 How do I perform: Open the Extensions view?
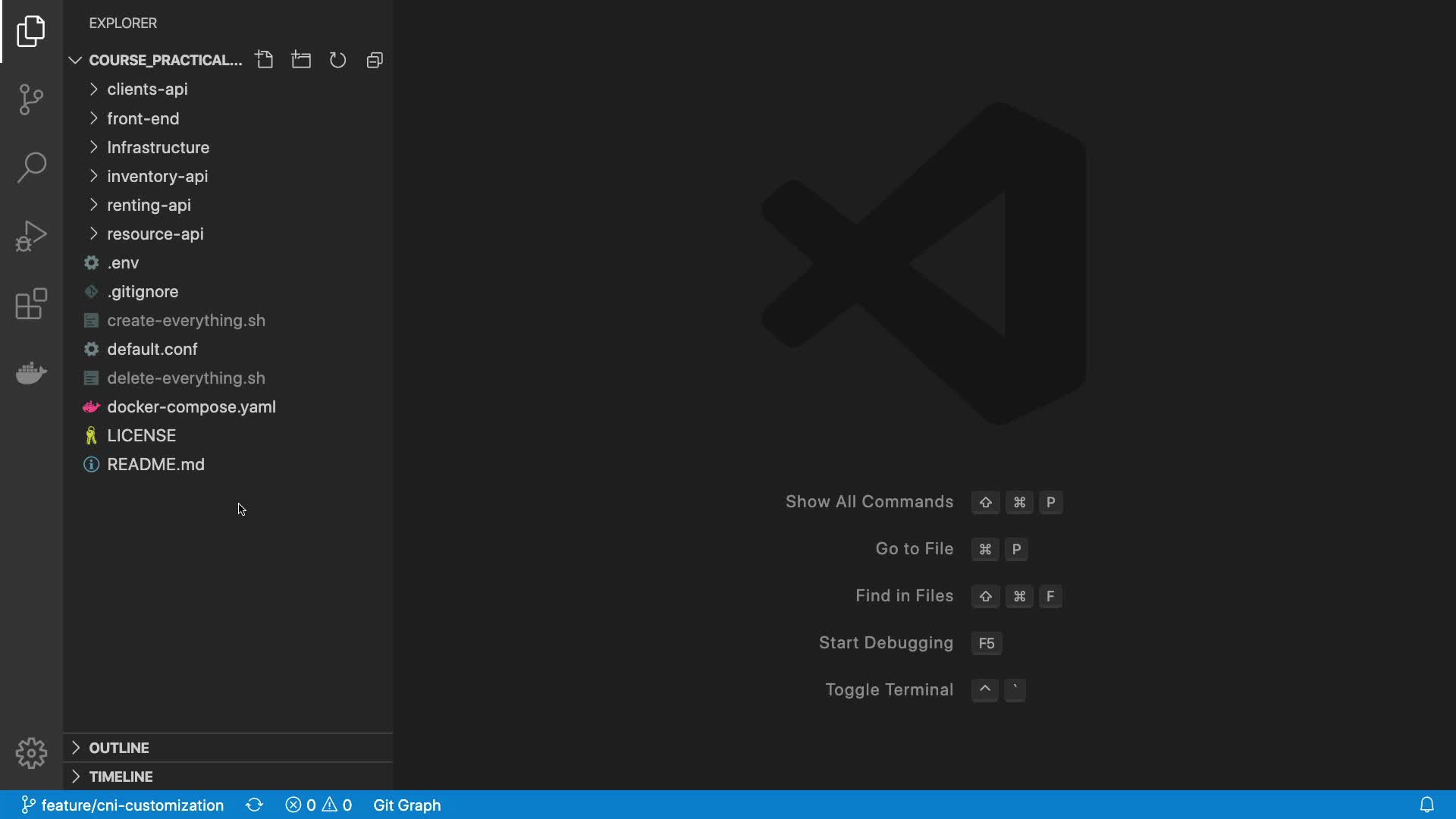(x=31, y=304)
